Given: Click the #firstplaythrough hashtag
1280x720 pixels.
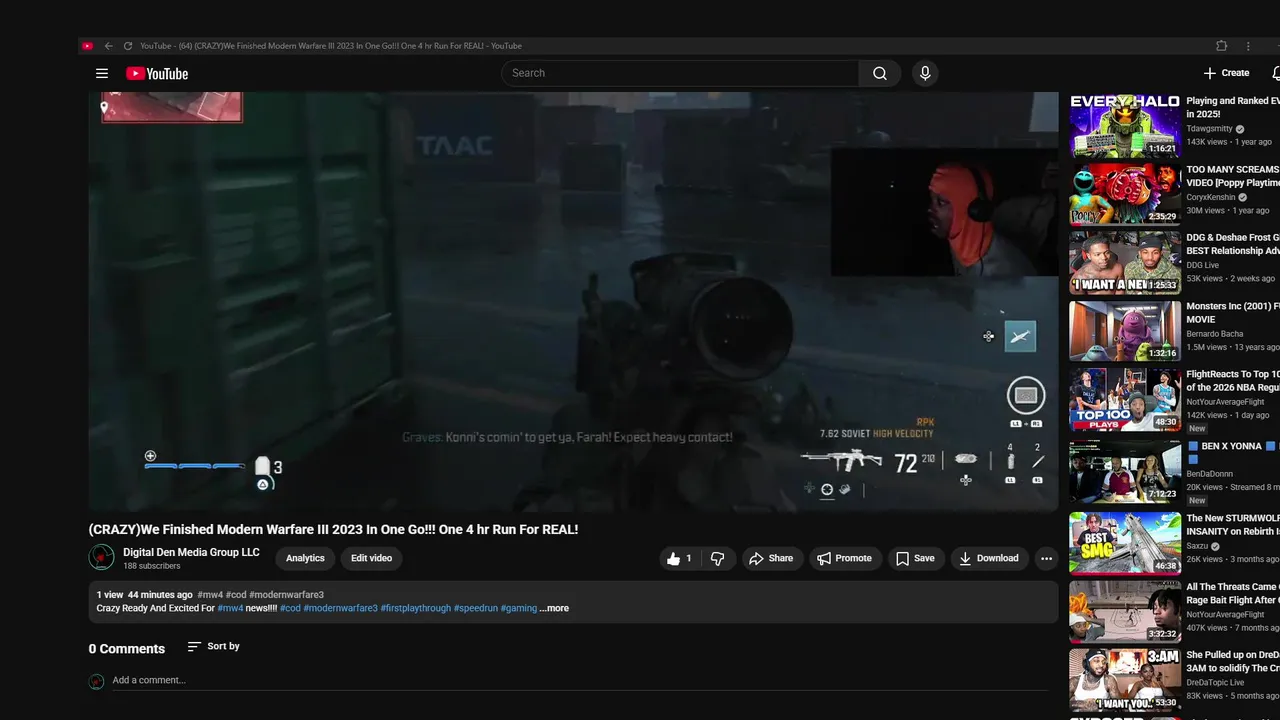Looking at the screenshot, I should [415, 608].
